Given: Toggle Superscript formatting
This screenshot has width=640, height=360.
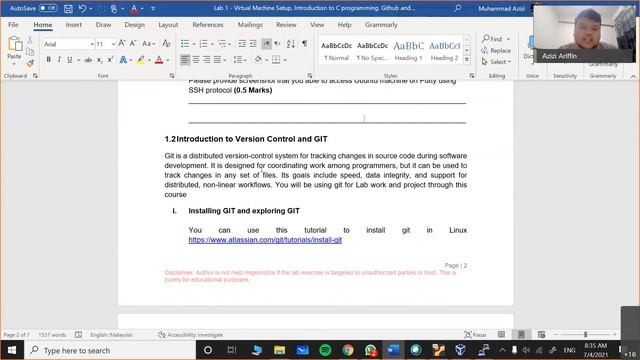Looking at the screenshot, I should click(x=110, y=60).
